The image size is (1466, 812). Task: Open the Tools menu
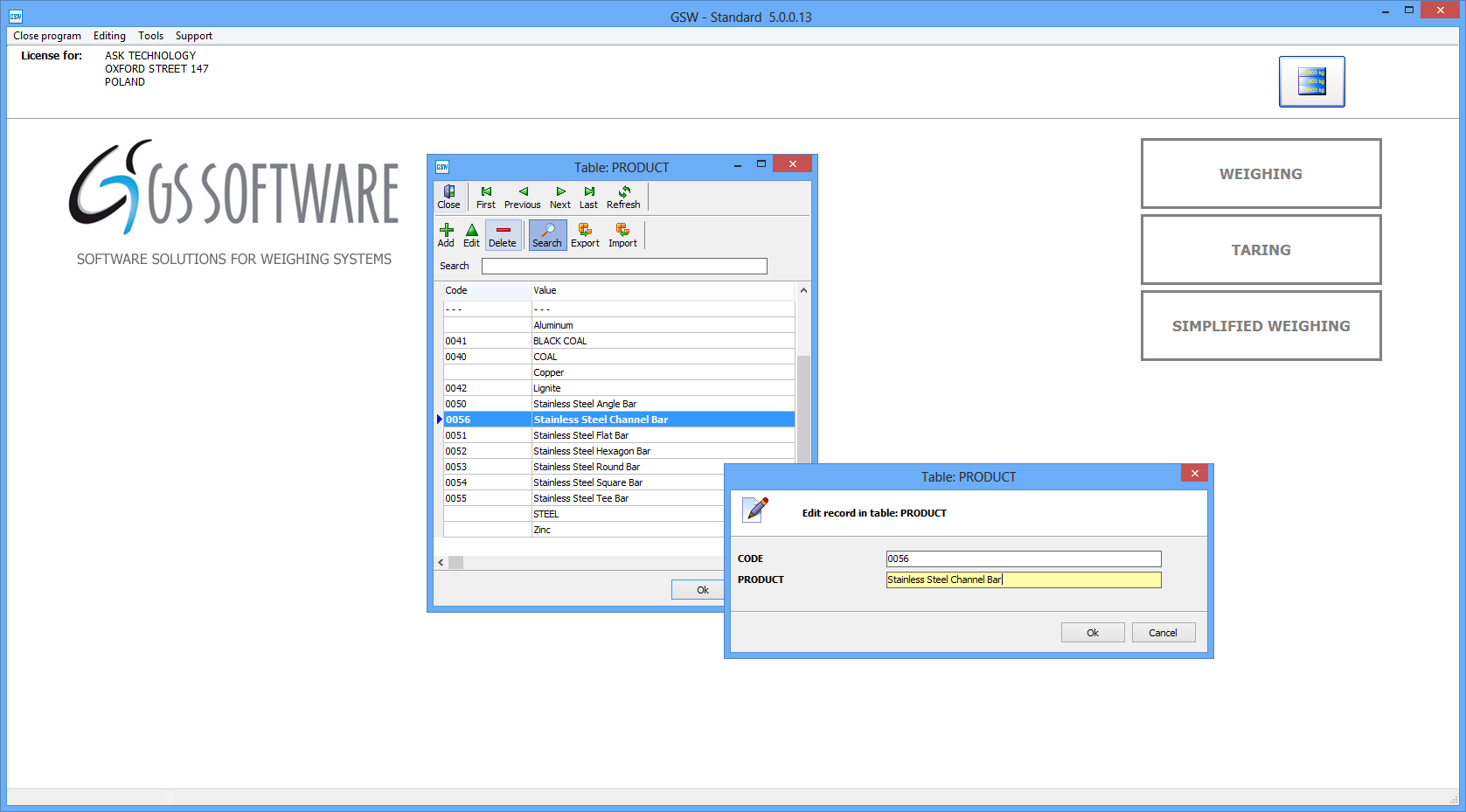150,36
